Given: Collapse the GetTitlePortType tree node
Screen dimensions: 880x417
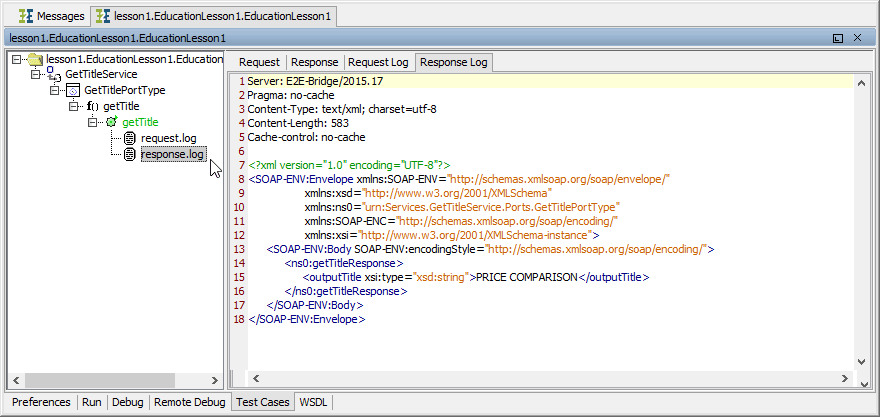Looking at the screenshot, I should [x=54, y=90].
